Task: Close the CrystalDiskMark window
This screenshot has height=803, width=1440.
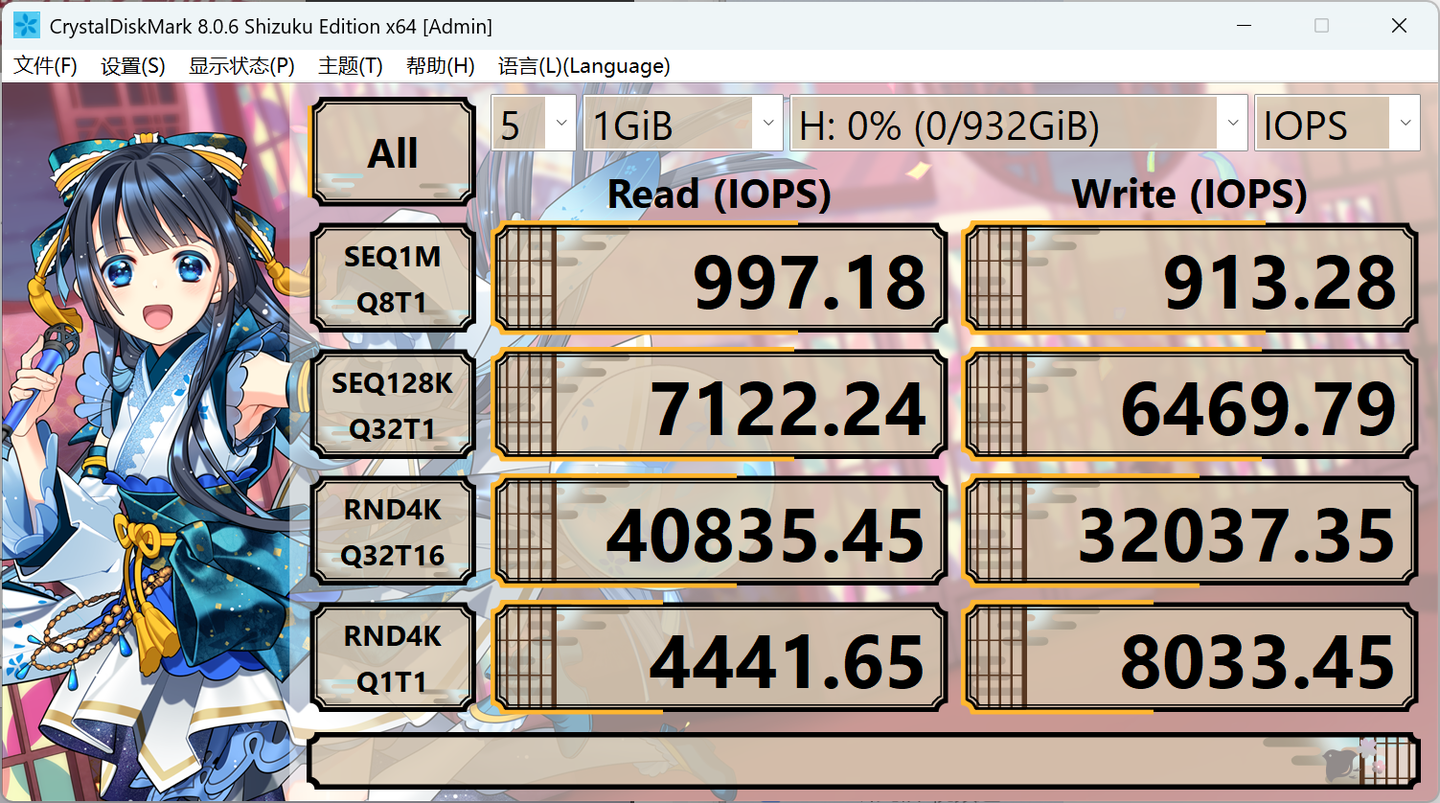Action: [1399, 26]
